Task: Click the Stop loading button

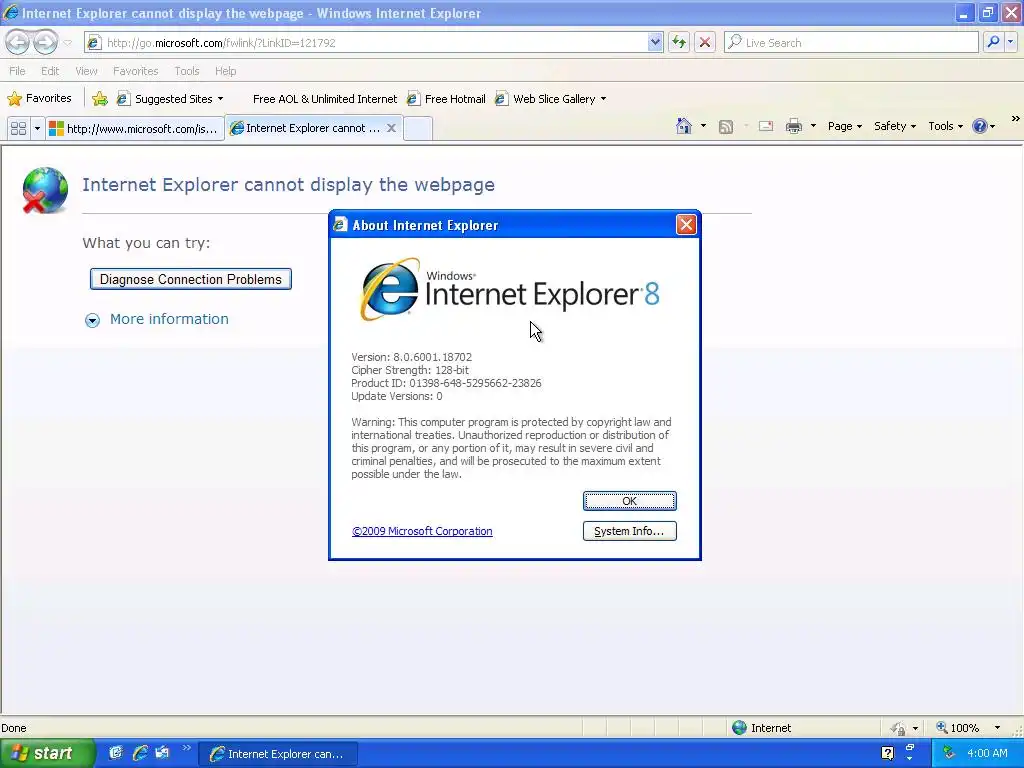Action: pyautogui.click(x=705, y=42)
